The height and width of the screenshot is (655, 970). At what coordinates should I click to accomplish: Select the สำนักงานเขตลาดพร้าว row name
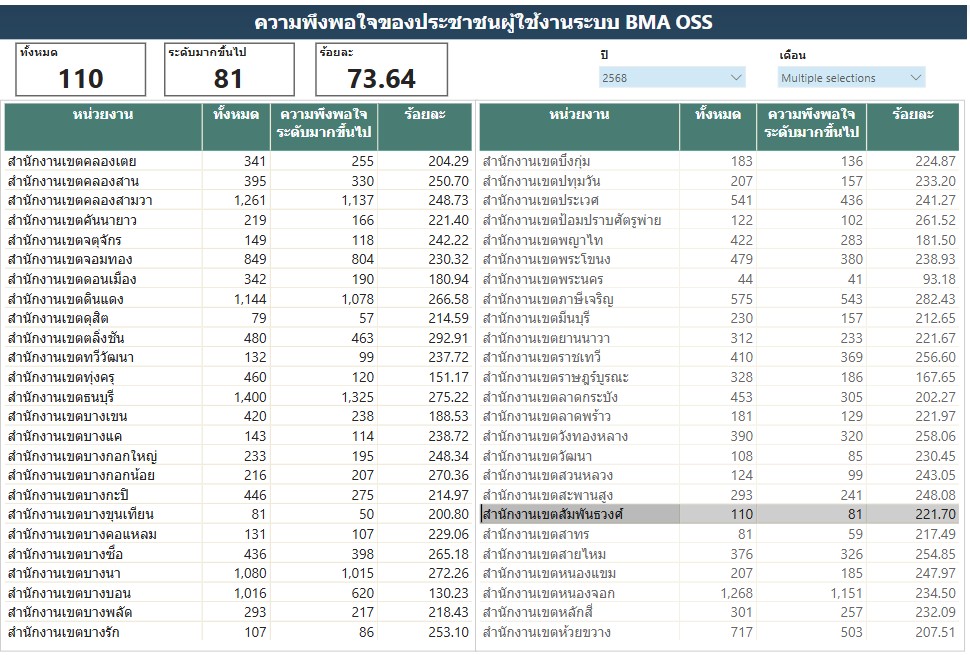[x=547, y=416]
